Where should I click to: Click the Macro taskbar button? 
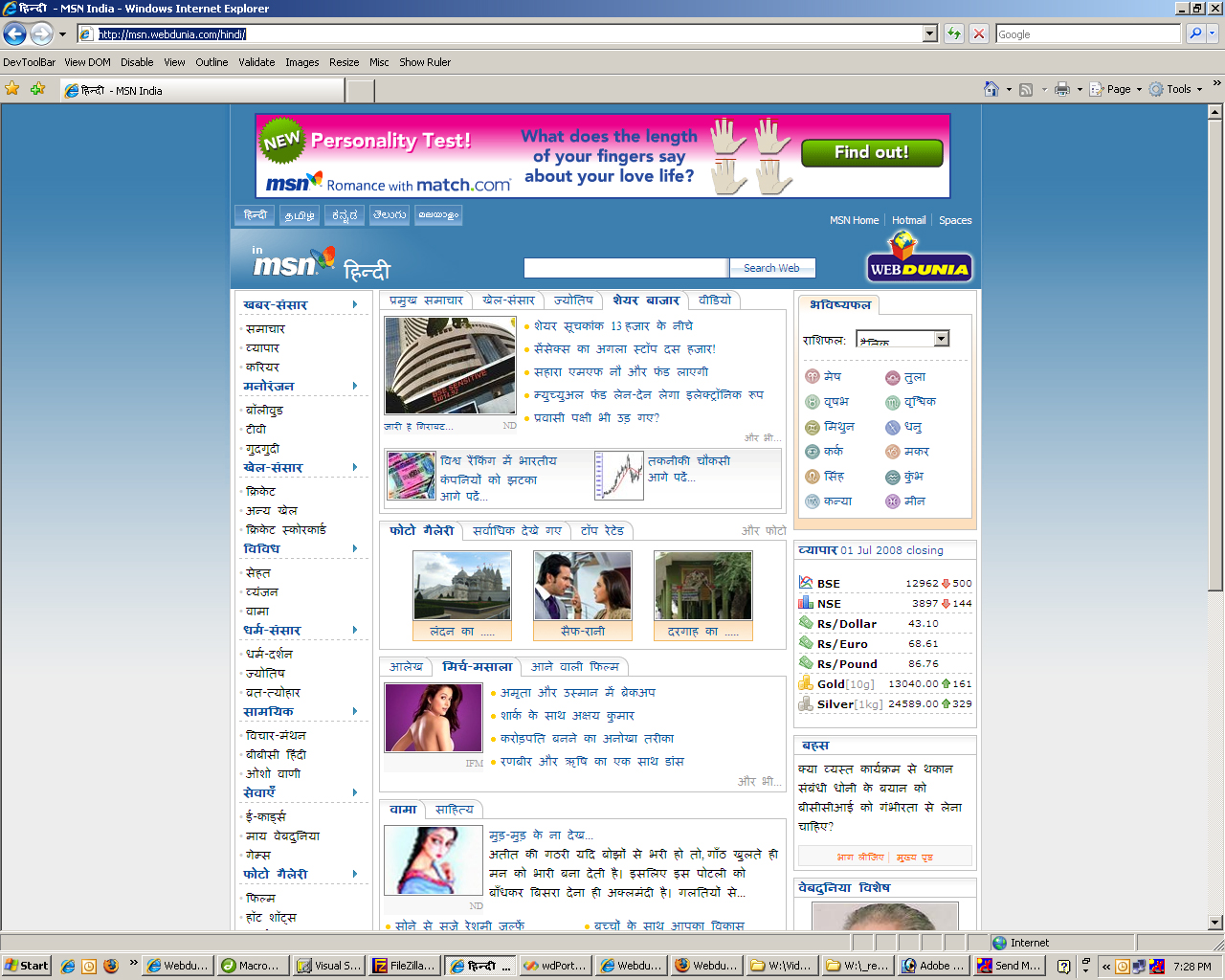253,966
